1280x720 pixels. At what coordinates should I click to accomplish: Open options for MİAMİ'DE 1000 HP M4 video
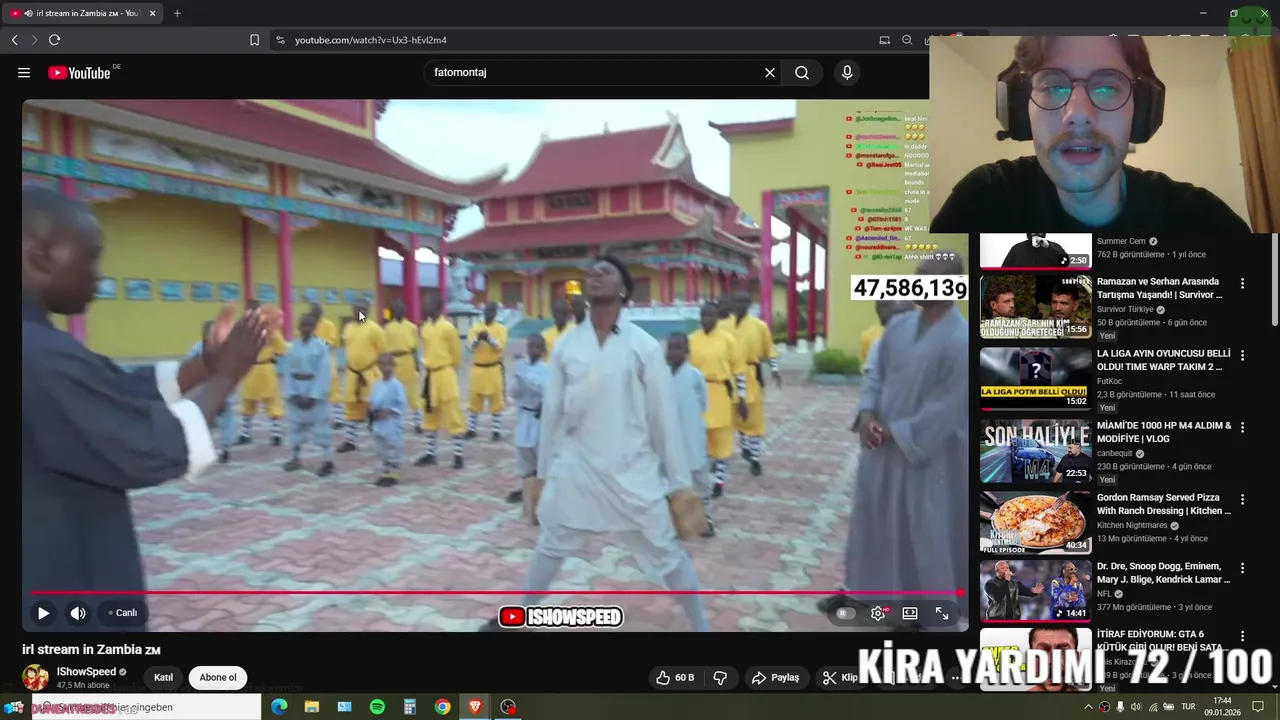(x=1243, y=427)
